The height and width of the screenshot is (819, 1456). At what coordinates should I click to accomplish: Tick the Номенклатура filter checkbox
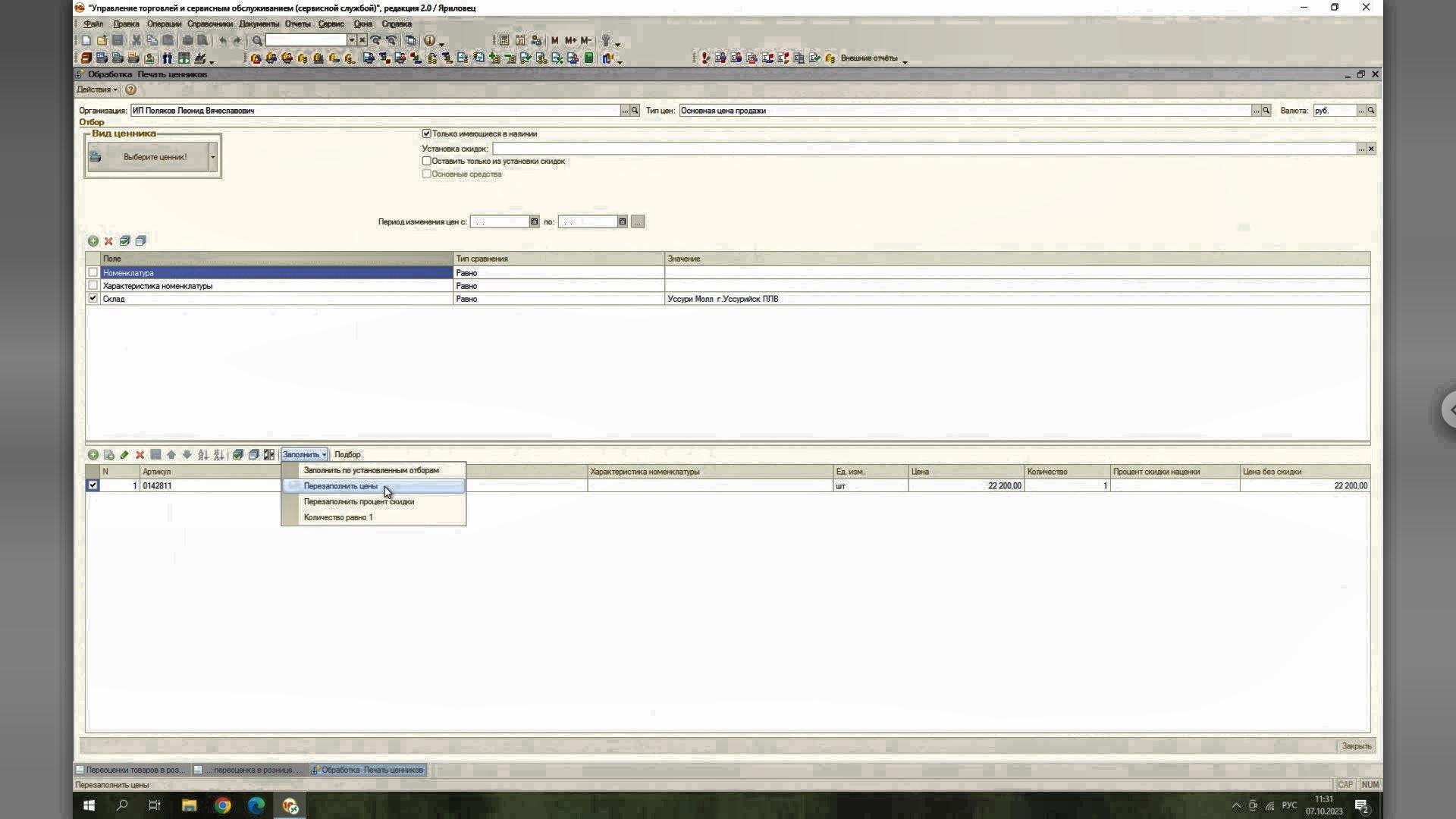(x=93, y=272)
